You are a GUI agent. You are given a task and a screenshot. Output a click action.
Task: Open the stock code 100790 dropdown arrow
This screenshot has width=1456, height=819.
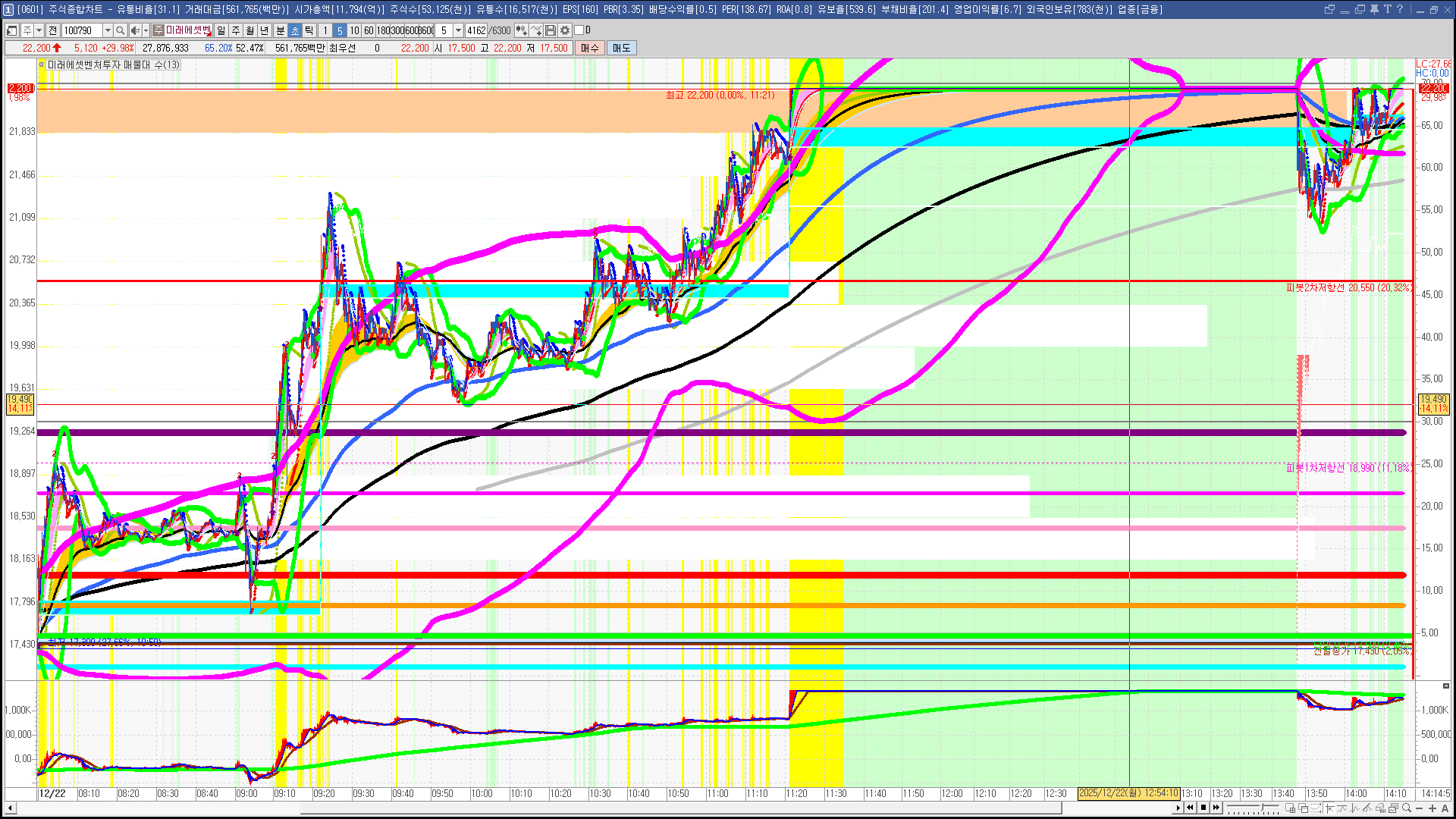coord(108,30)
